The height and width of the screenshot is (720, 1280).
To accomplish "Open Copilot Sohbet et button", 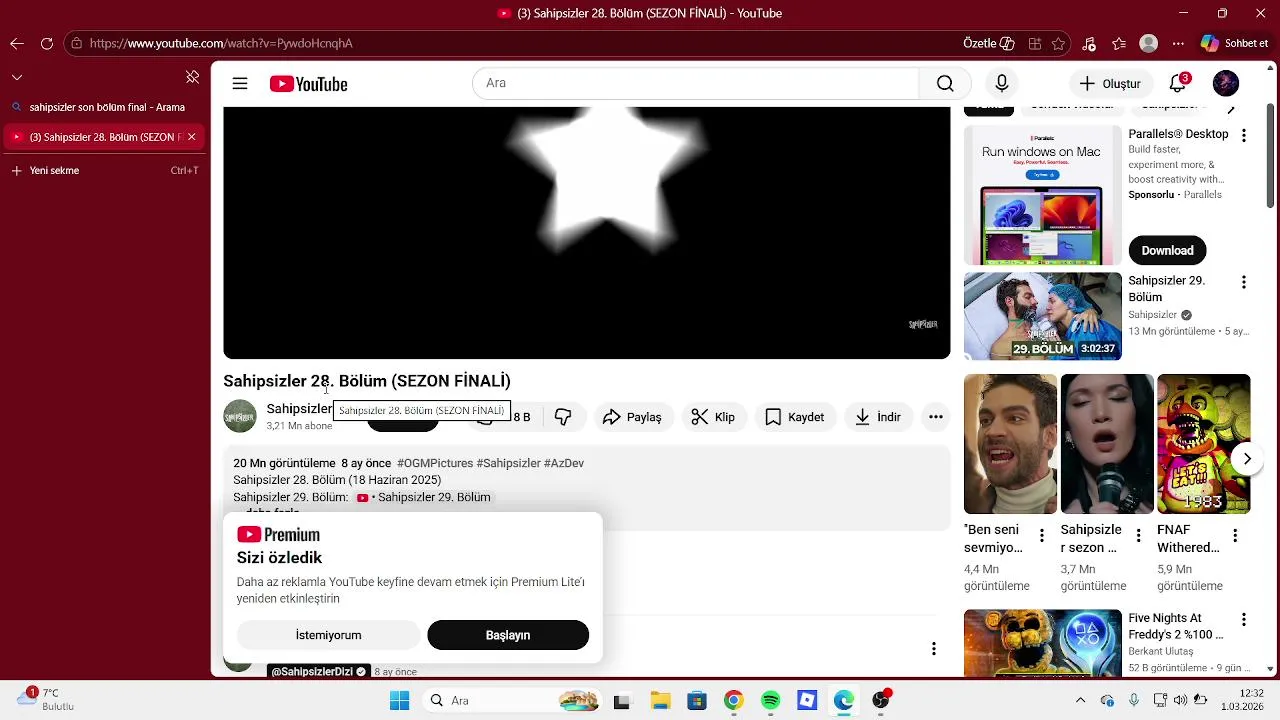I will (x=1235, y=43).
